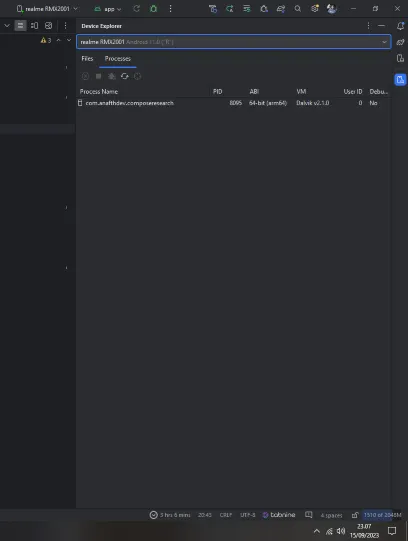Sort by Process Name column header

tap(99, 91)
